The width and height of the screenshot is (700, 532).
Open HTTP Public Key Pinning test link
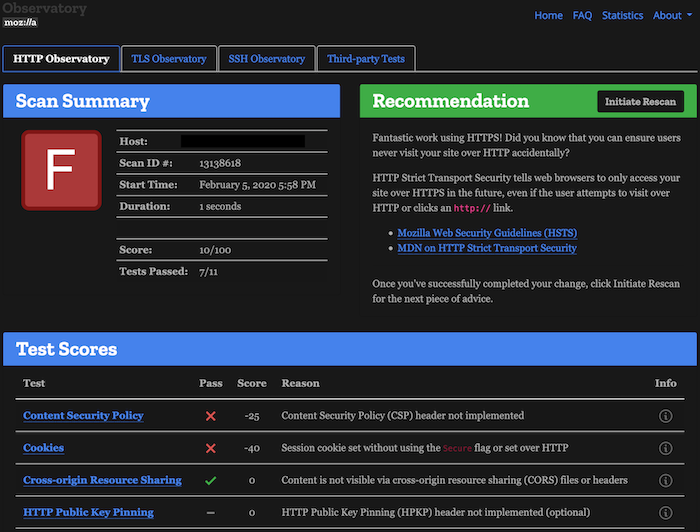point(88,512)
